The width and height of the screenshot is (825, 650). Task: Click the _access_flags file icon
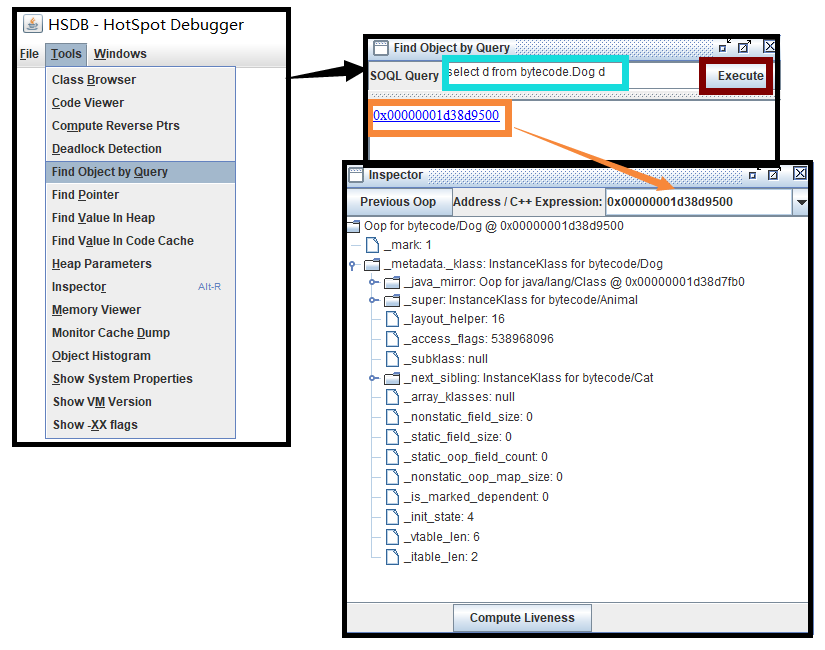[393, 339]
